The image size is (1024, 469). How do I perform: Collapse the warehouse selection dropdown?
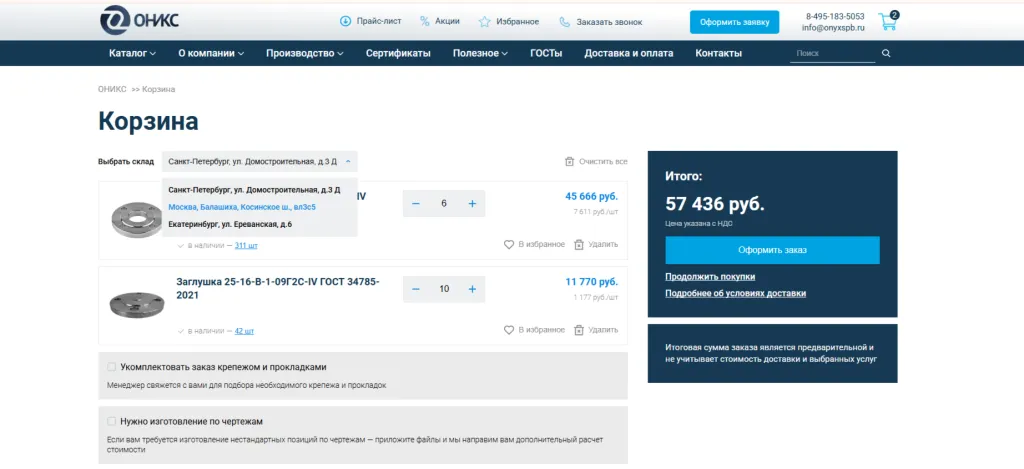coord(347,161)
